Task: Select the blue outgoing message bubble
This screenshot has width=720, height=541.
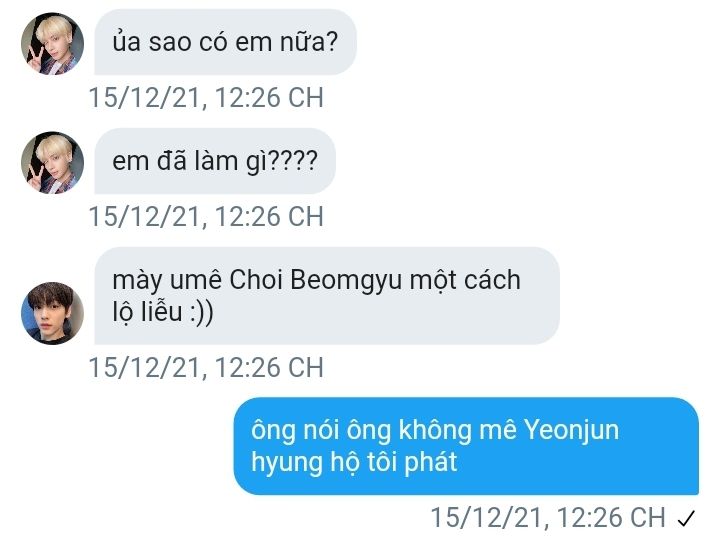Action: (466, 446)
